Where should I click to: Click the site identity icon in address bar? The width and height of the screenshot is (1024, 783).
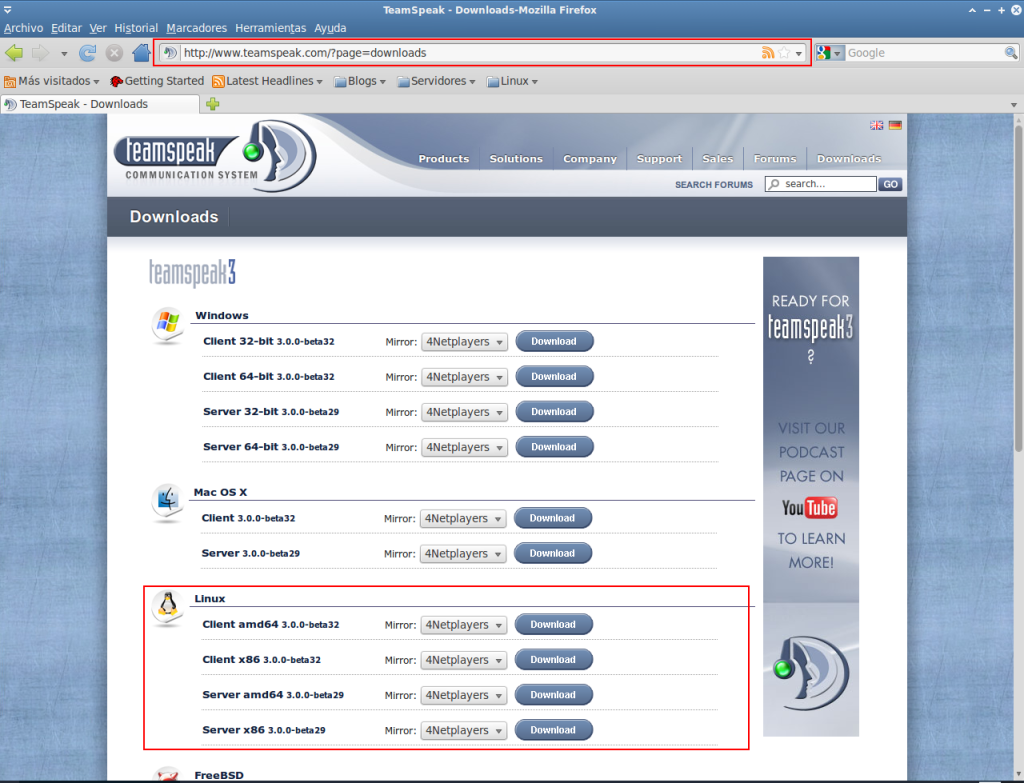[170, 53]
